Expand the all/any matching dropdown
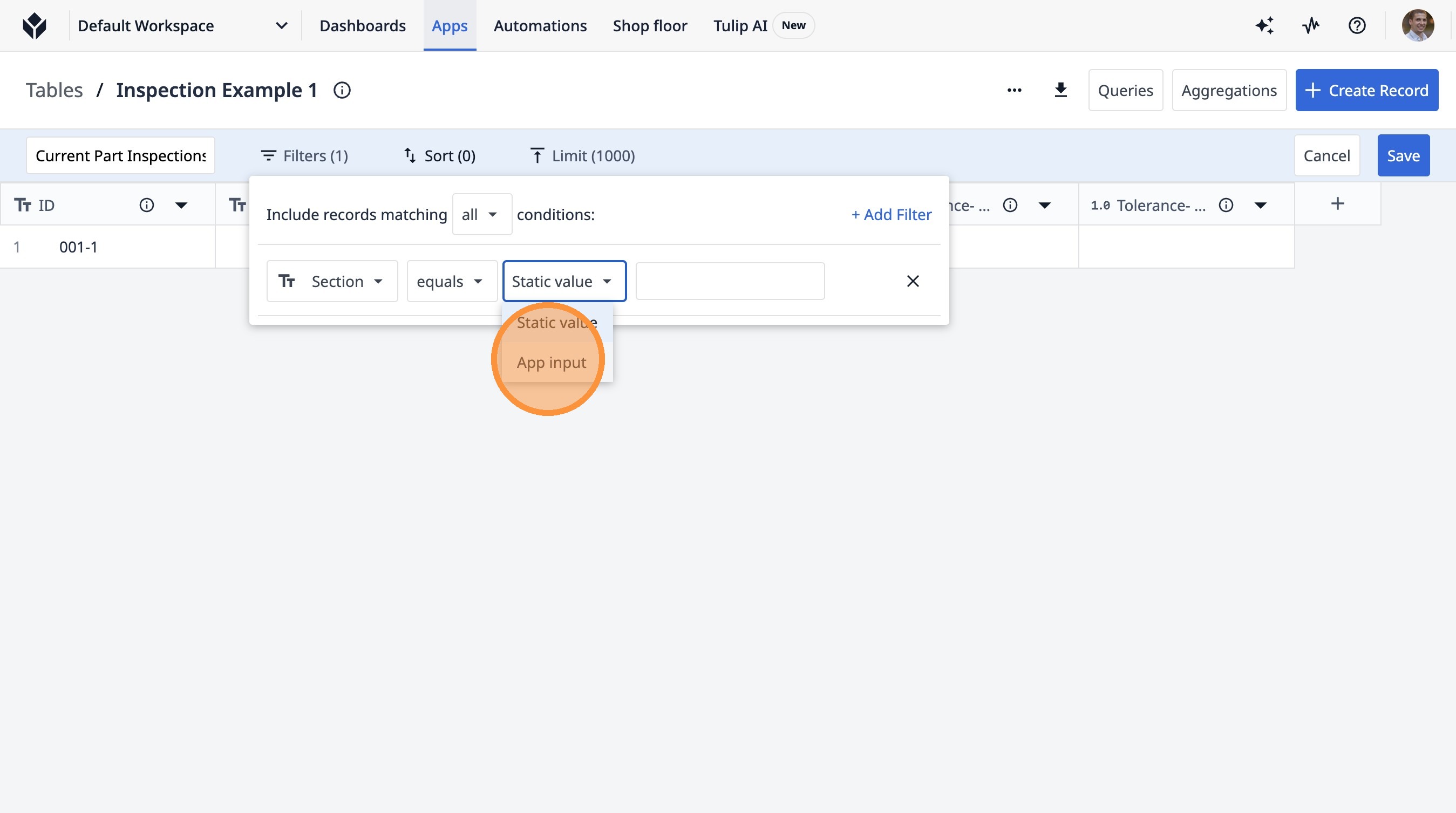This screenshot has height=813, width=1456. point(481,215)
